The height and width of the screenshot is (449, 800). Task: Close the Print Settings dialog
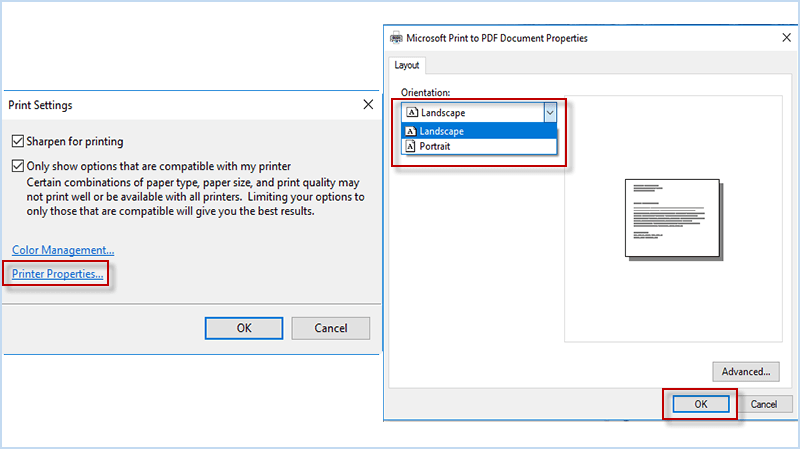point(367,104)
